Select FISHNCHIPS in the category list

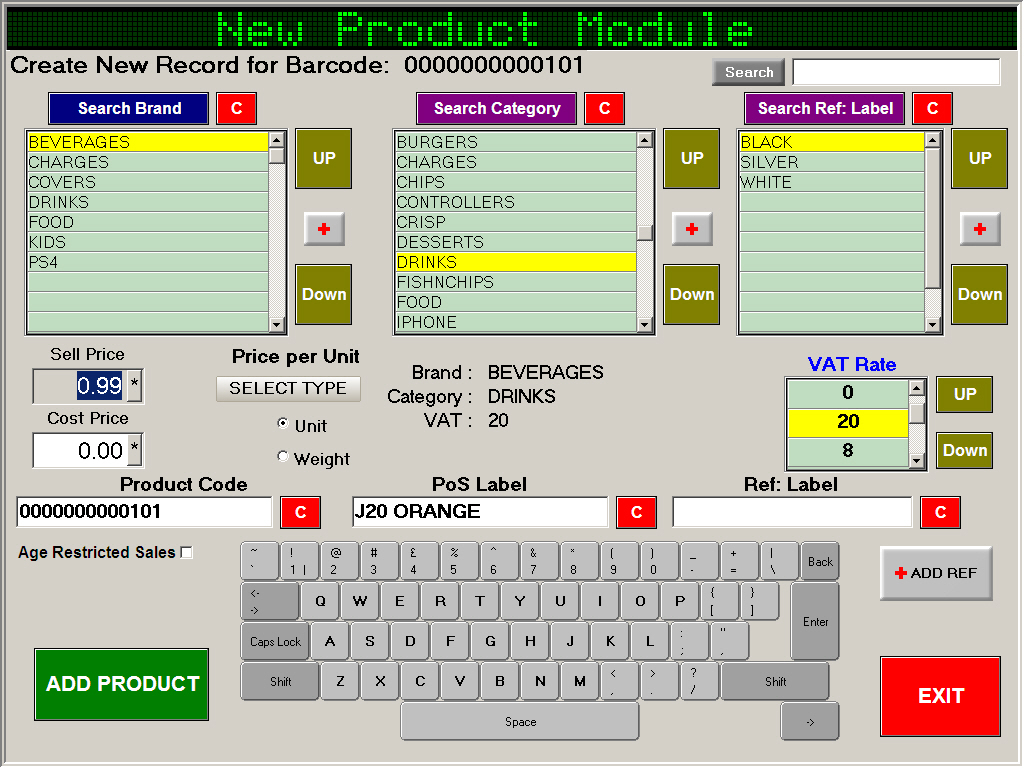coord(515,282)
